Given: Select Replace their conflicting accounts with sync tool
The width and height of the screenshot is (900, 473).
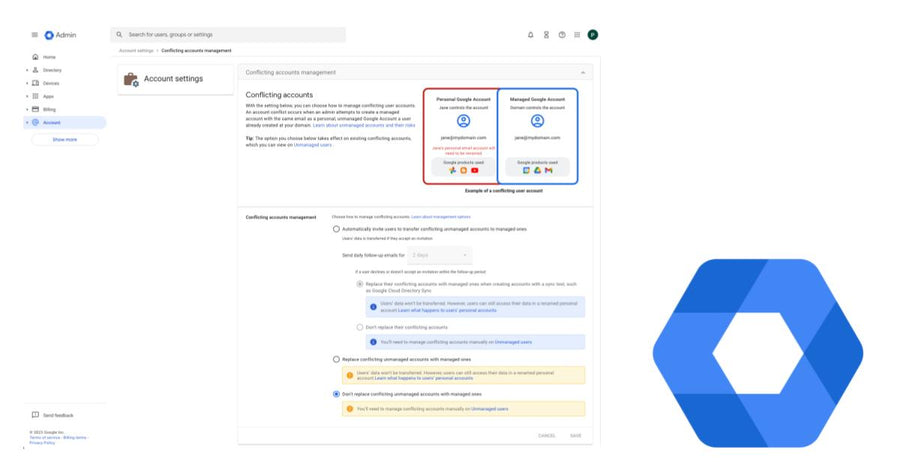Looking at the screenshot, I should (x=360, y=284).
